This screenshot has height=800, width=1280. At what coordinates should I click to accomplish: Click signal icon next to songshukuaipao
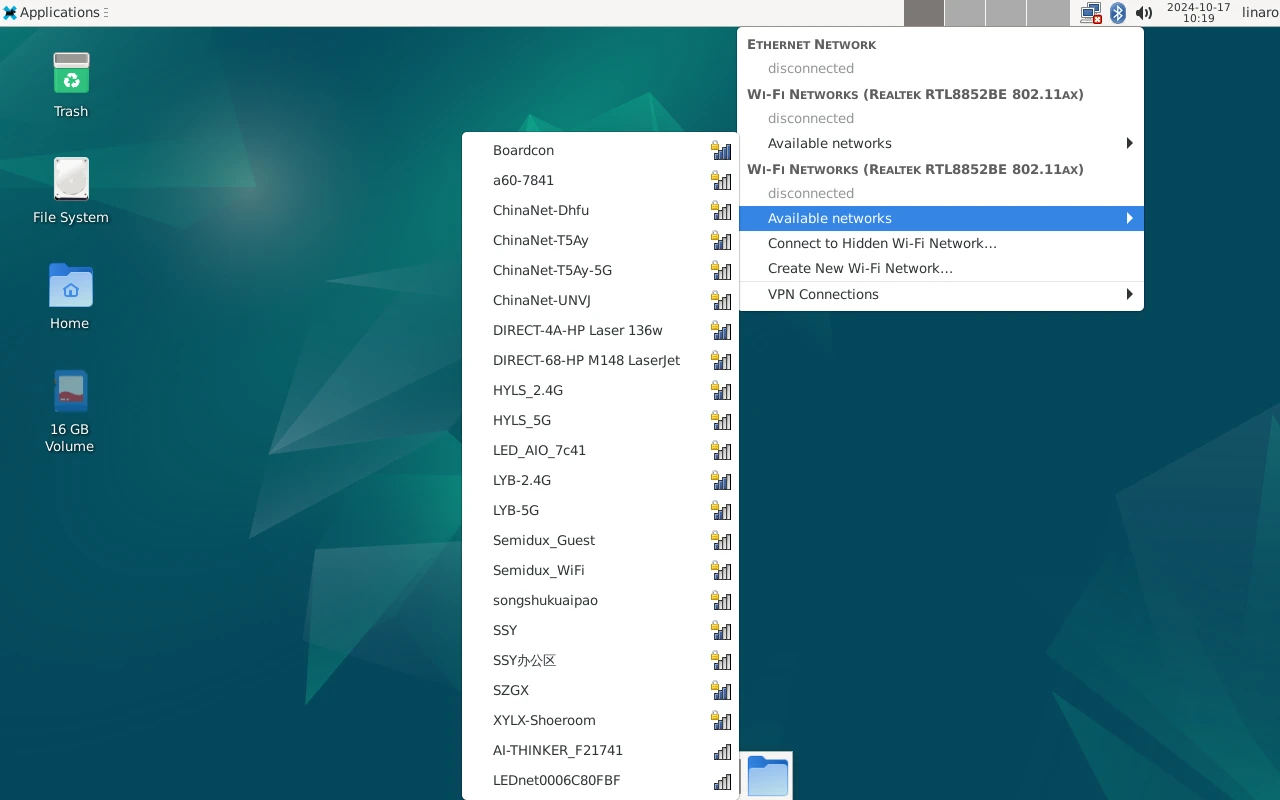(x=721, y=600)
